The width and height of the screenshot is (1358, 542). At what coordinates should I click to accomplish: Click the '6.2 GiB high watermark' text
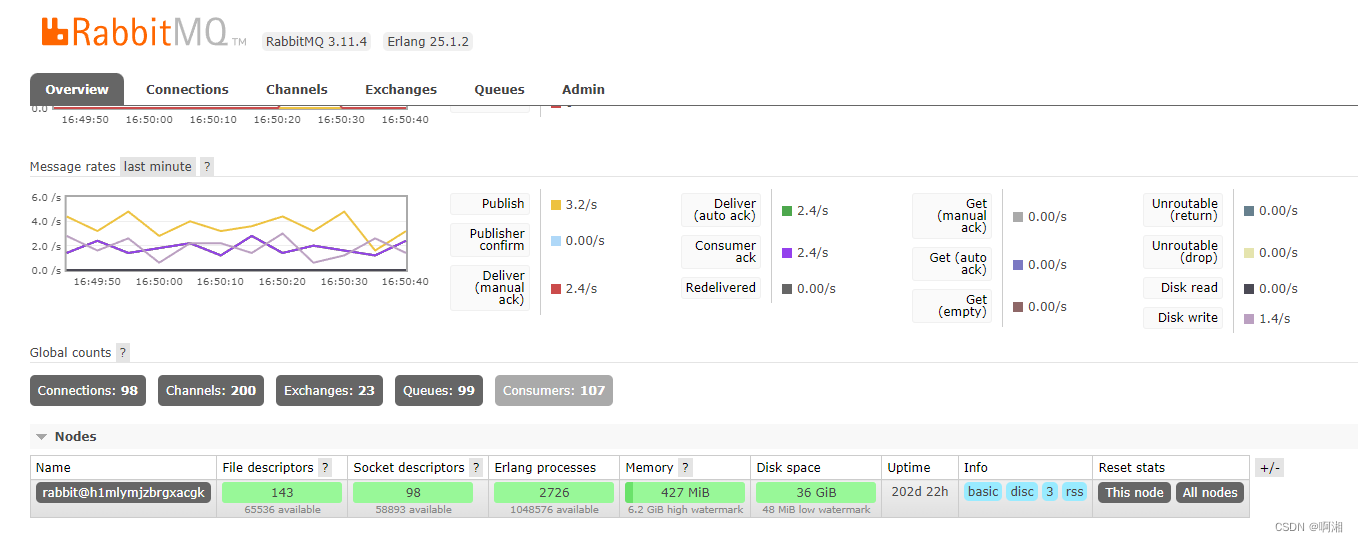[x=685, y=510]
